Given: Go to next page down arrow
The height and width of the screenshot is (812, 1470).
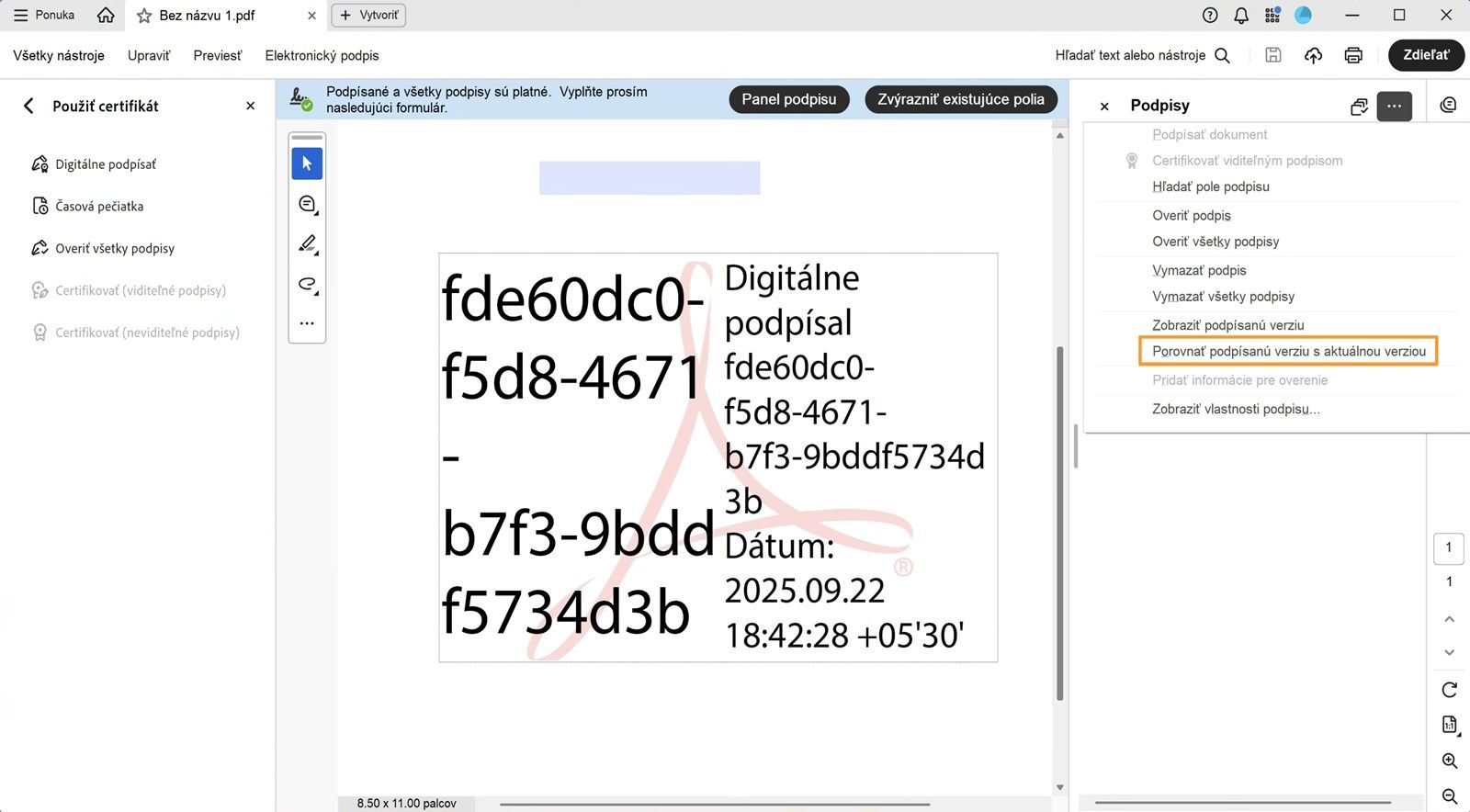Looking at the screenshot, I should click(1449, 653).
